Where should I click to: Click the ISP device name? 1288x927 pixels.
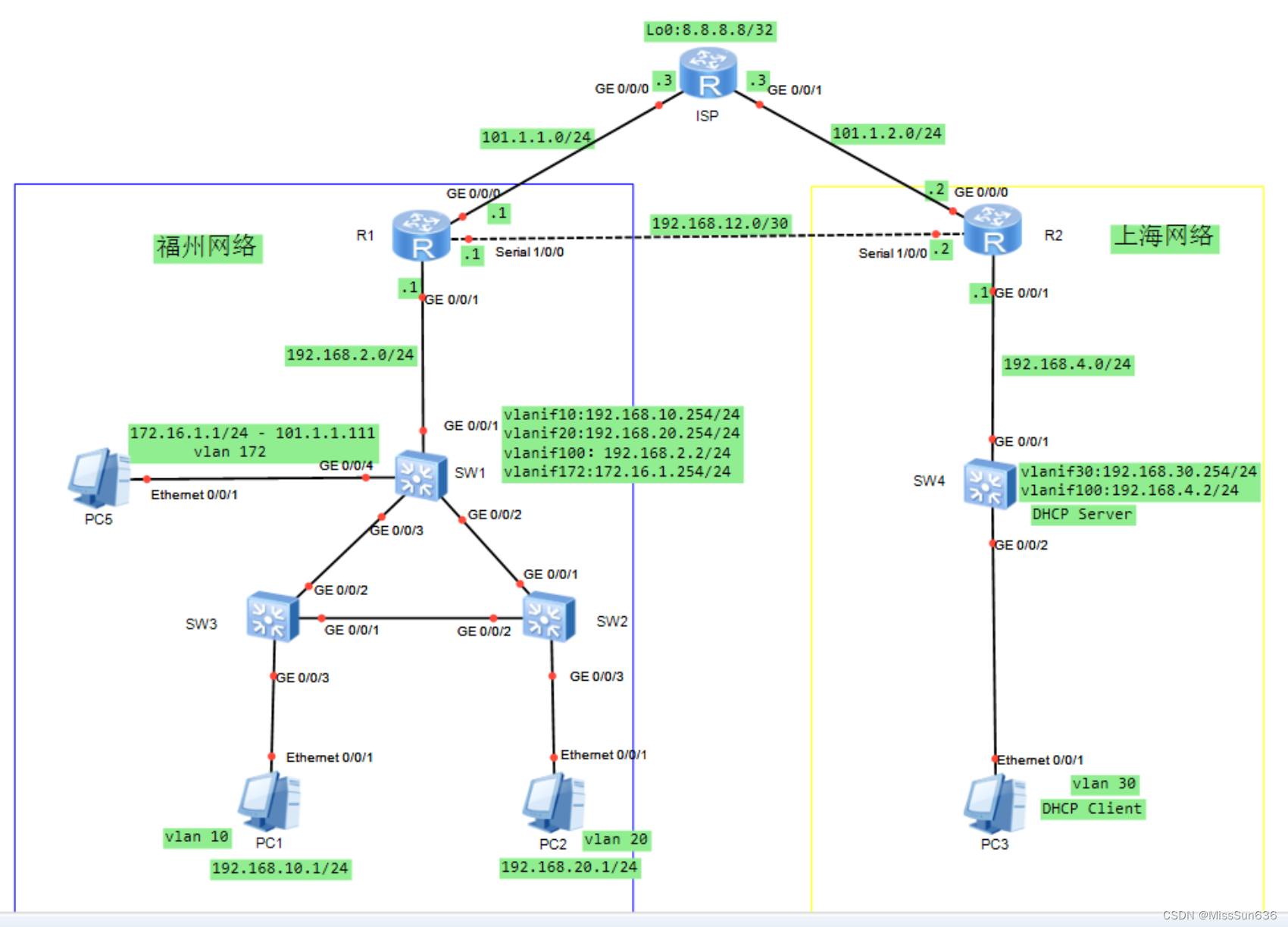click(x=708, y=116)
